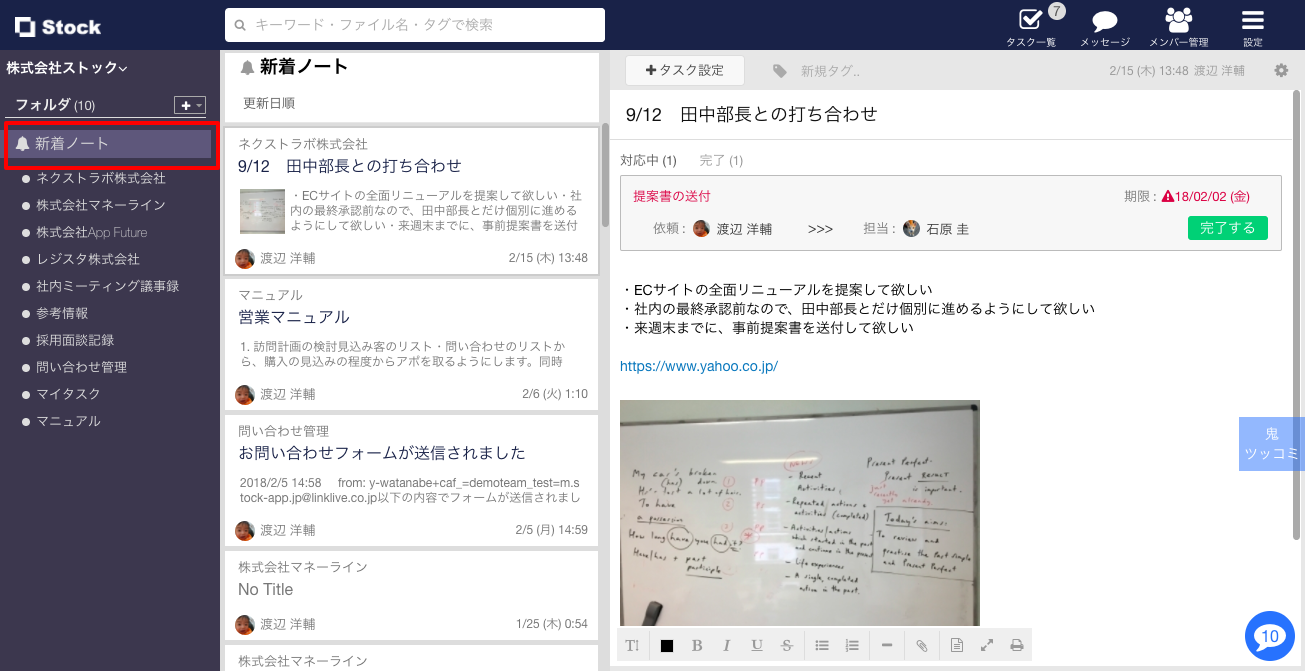The image size is (1305, 671).
Task: Switch to the 完了 (1) tab
Action: tap(720, 160)
